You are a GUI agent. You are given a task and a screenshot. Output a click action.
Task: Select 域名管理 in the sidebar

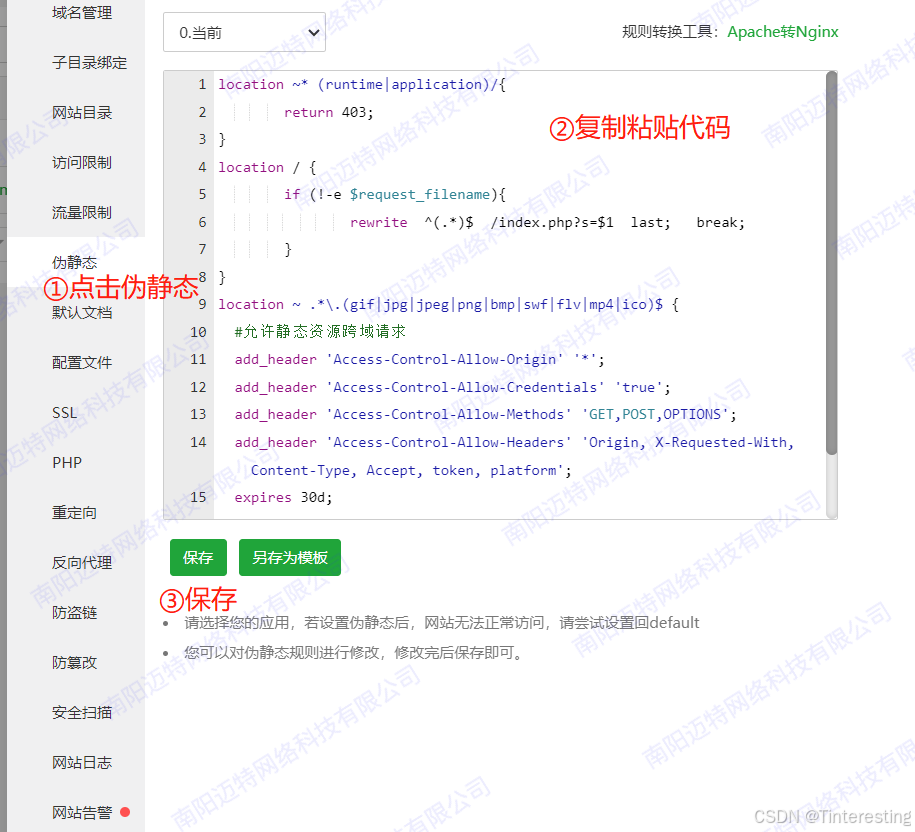click(82, 12)
